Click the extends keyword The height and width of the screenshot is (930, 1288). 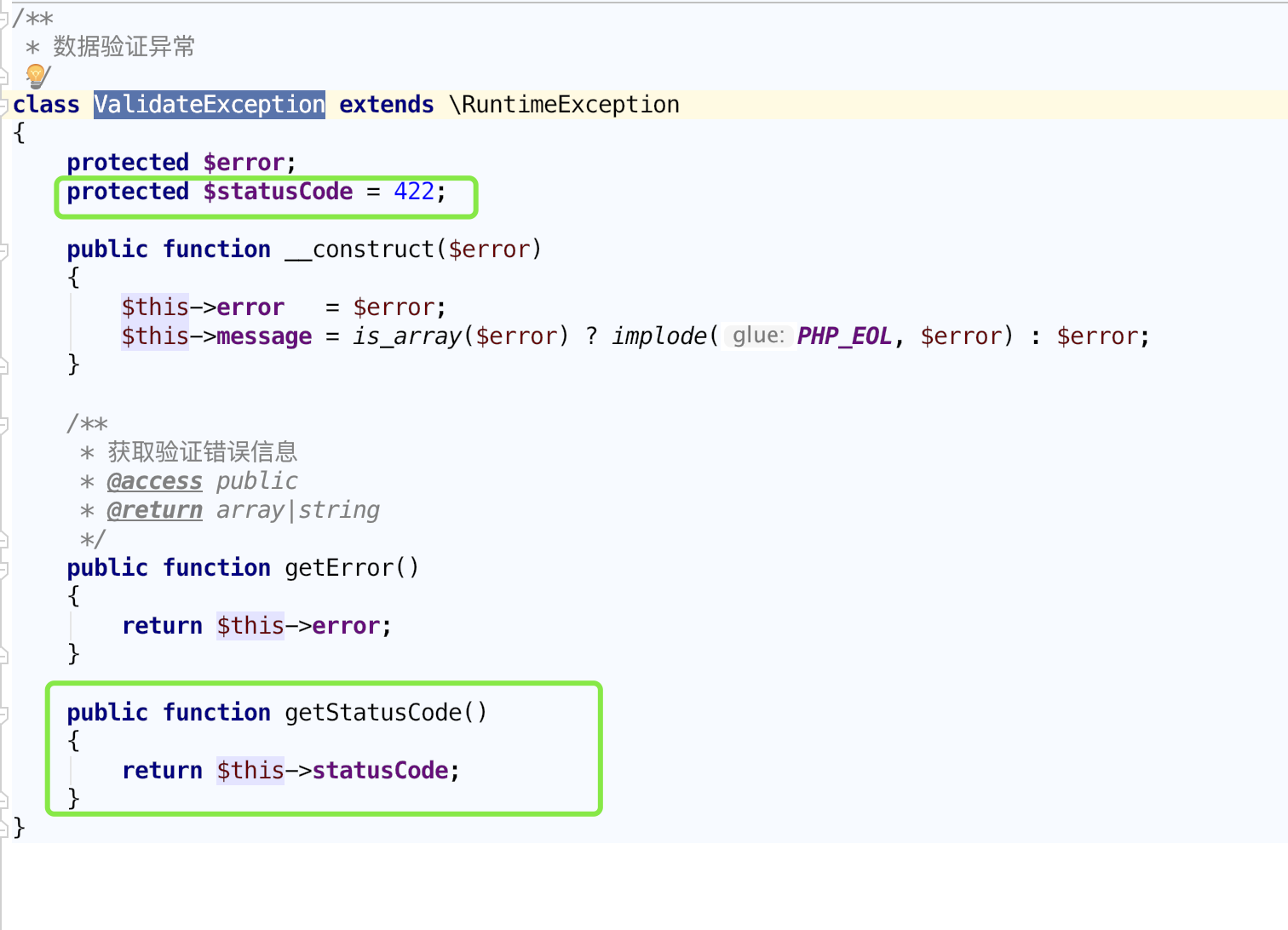point(387,105)
